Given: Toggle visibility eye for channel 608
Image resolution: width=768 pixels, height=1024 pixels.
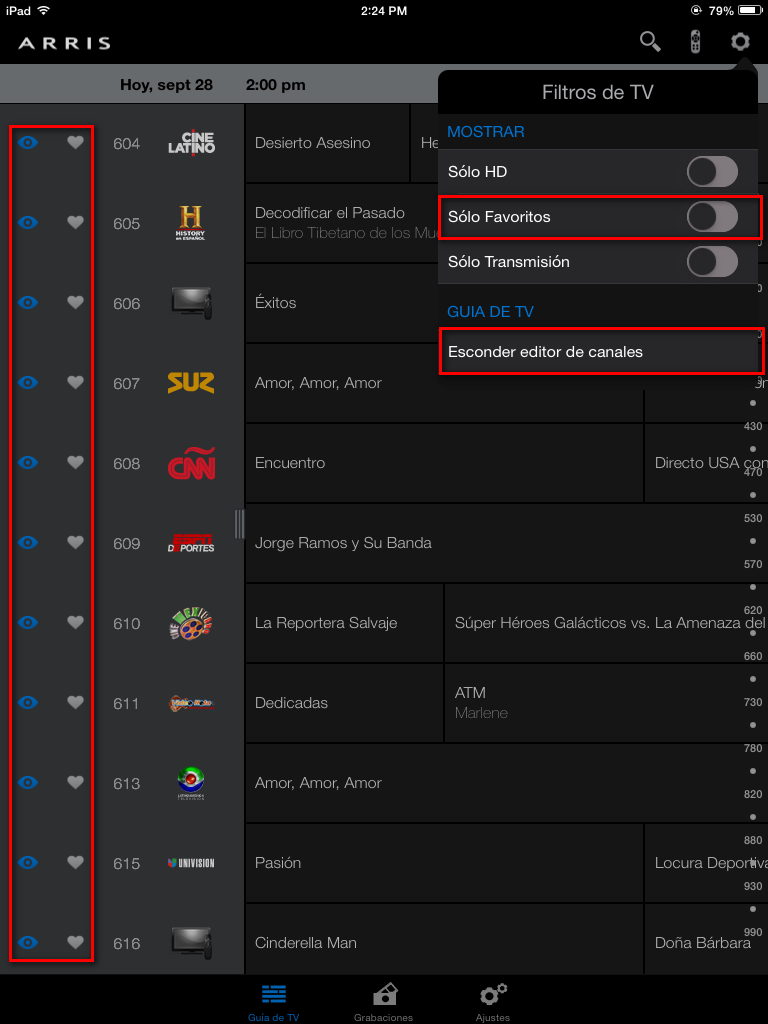Looking at the screenshot, I should point(27,462).
